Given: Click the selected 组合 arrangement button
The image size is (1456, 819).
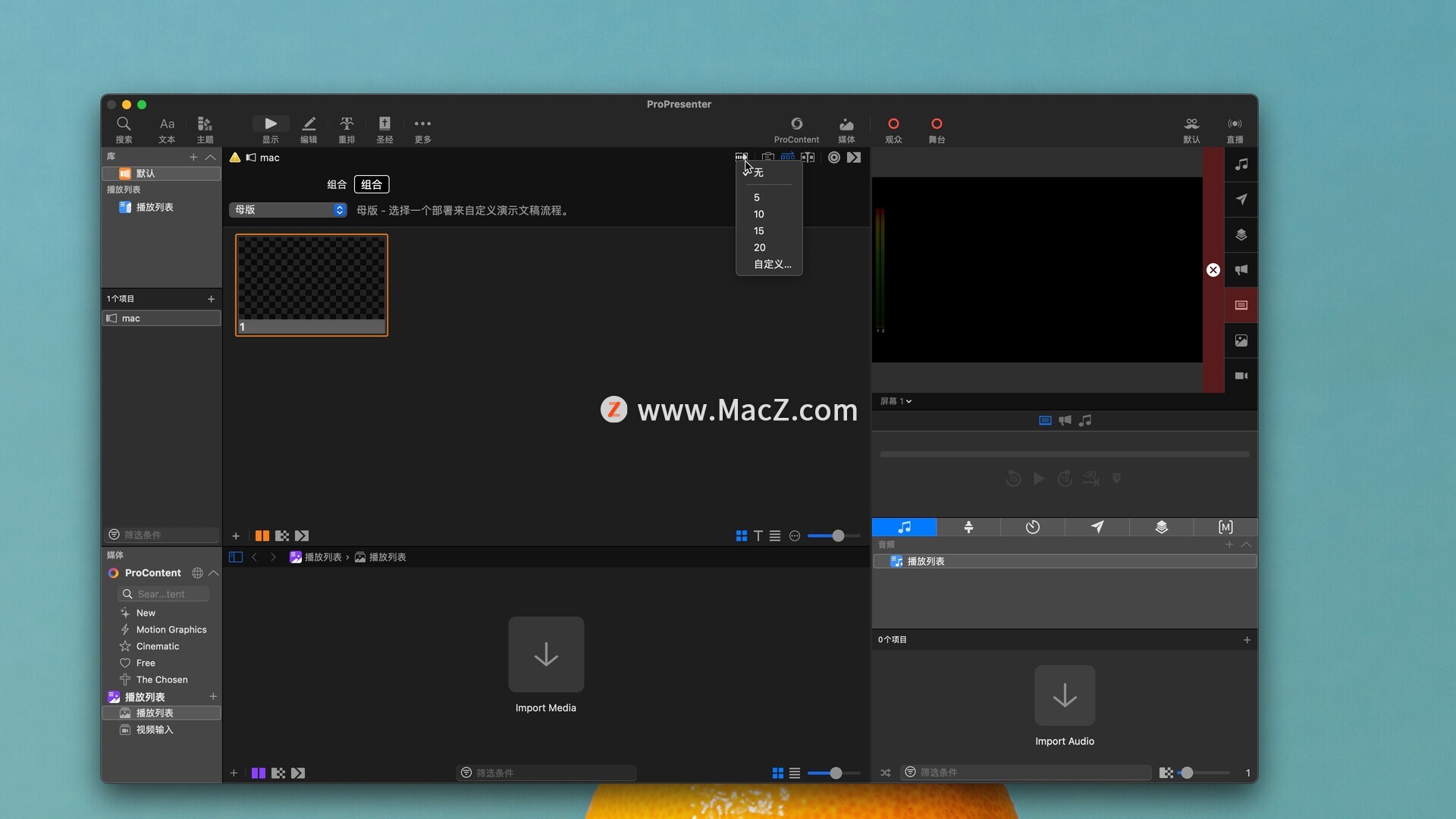Looking at the screenshot, I should [x=372, y=184].
